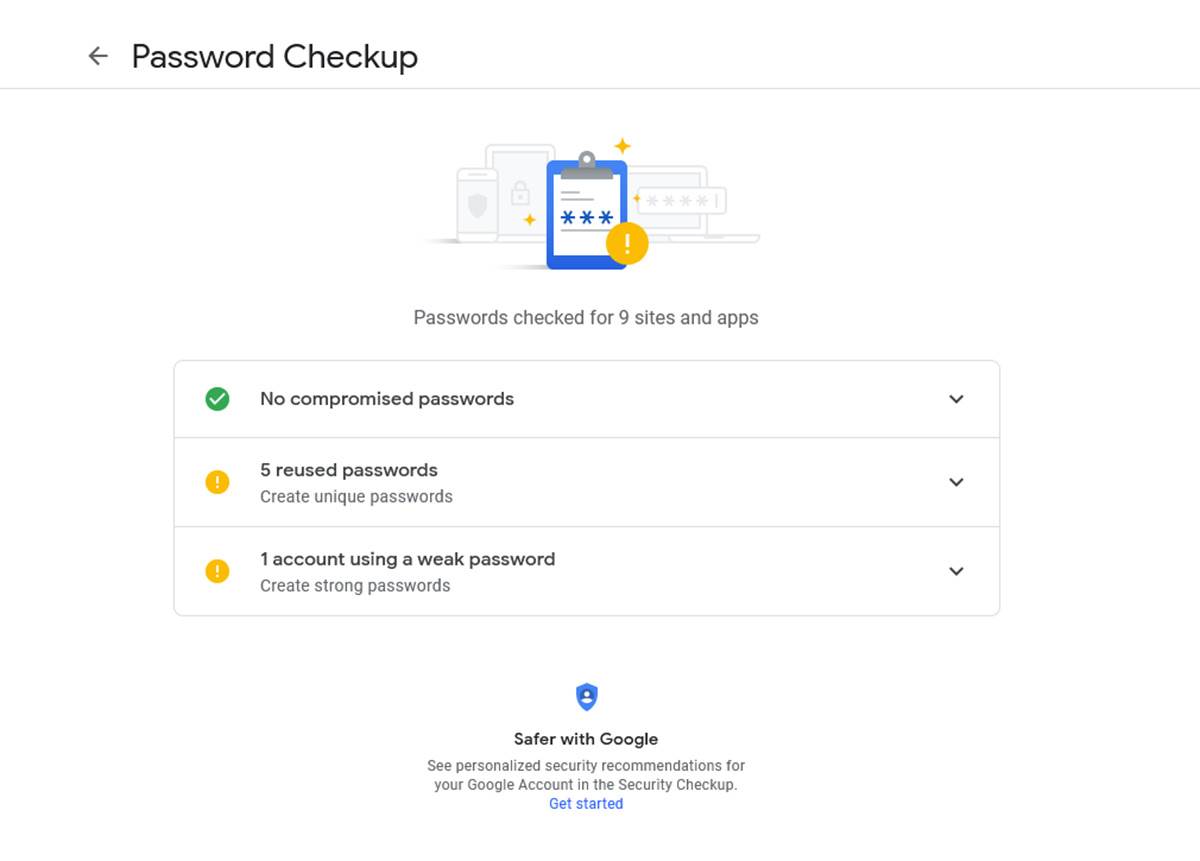Click the back arrow beside Password Checkup
Image resolution: width=1200 pixels, height=861 pixels.
click(97, 56)
